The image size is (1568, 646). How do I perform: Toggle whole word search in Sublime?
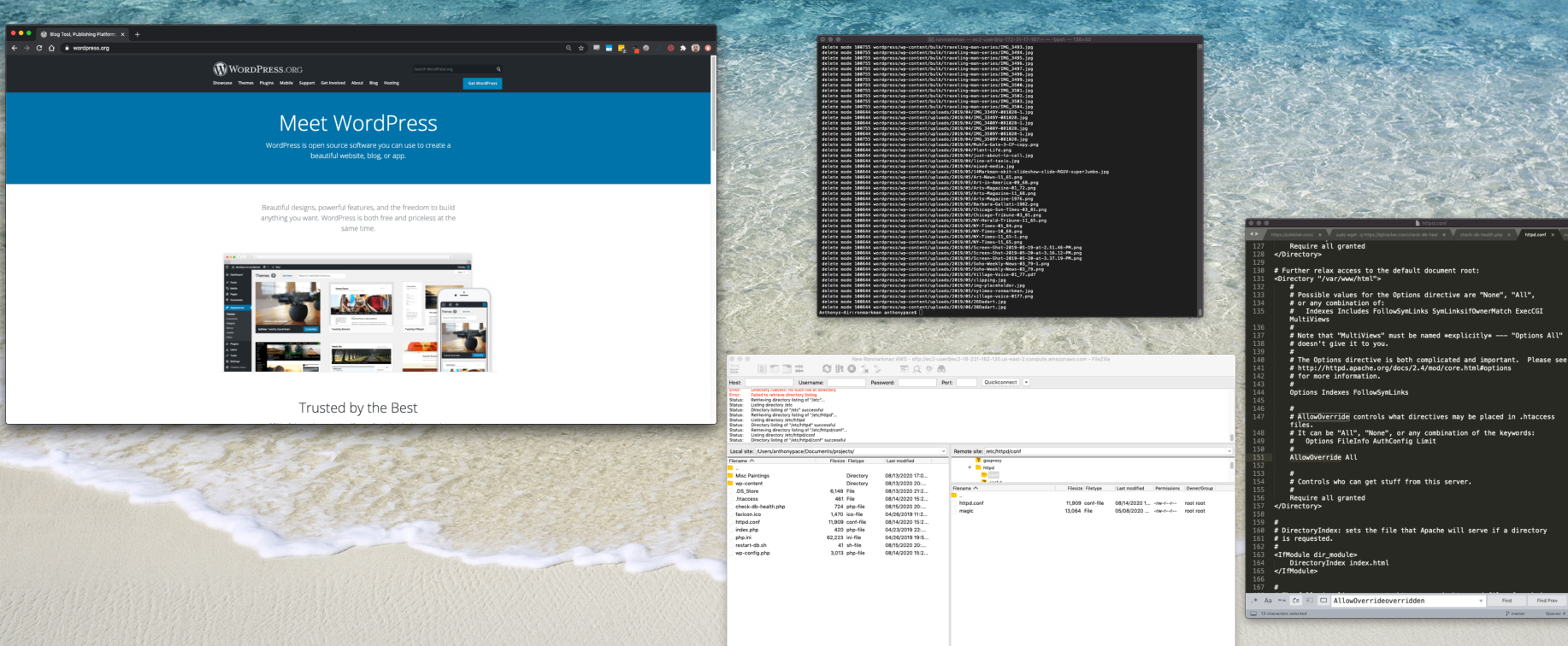[x=1282, y=601]
